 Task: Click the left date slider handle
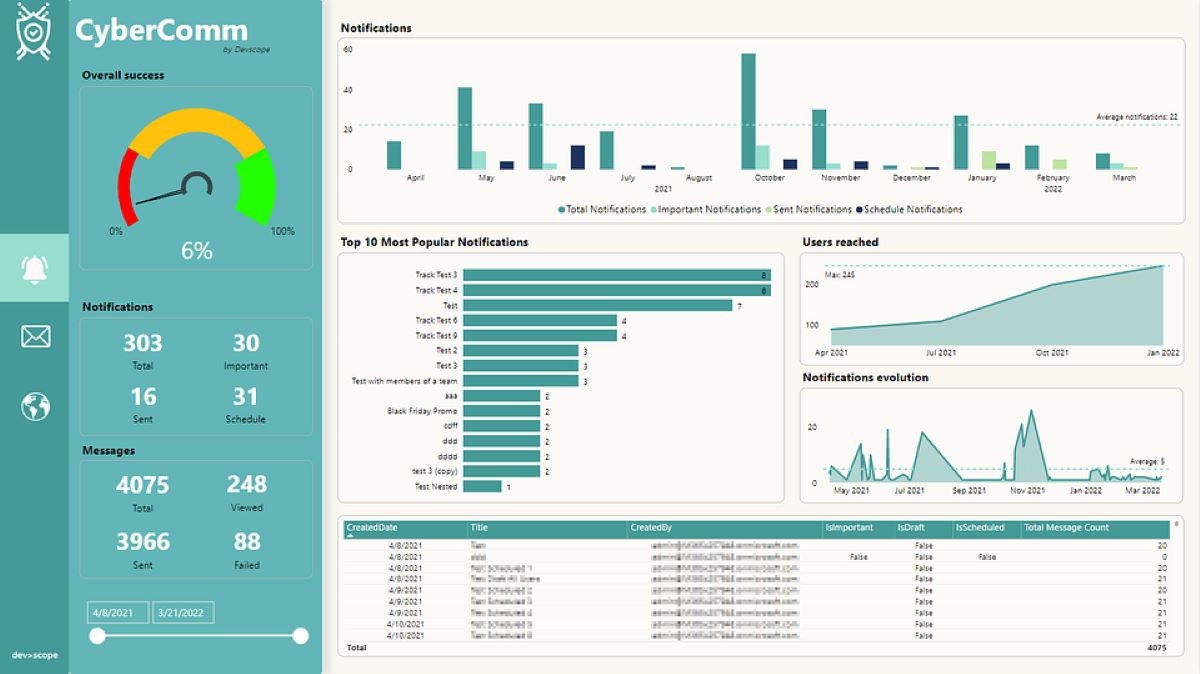click(97, 636)
